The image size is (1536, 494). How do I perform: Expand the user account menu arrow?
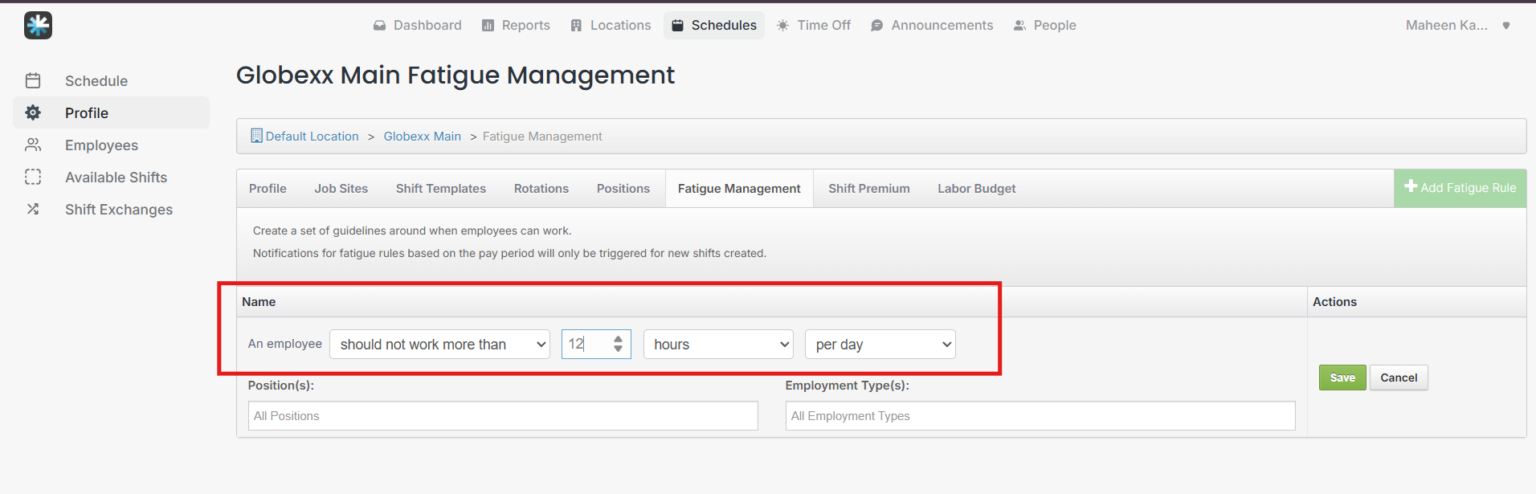[x=1506, y=26]
